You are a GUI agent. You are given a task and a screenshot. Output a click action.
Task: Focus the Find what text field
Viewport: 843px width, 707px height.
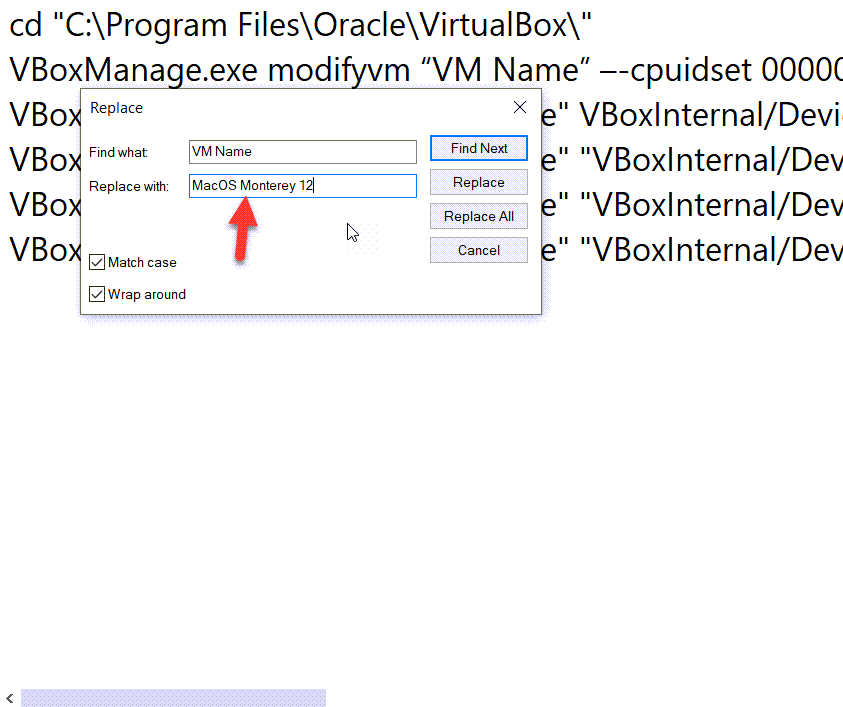302,152
